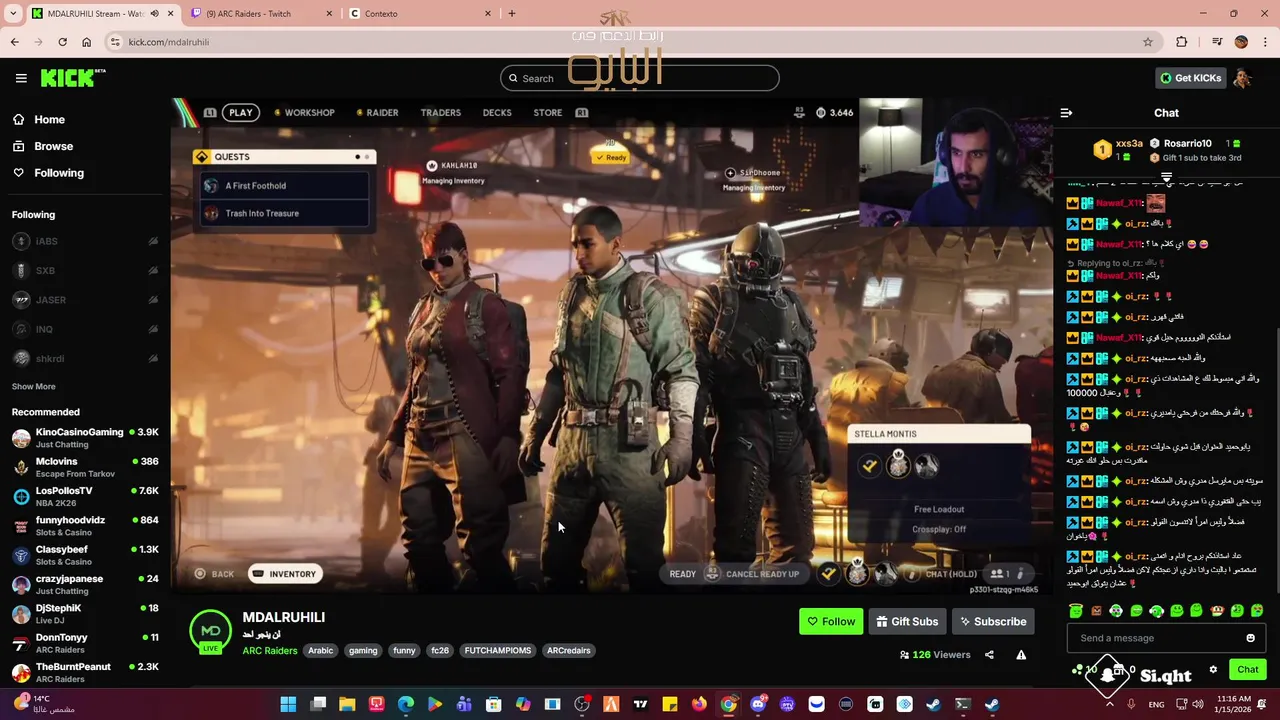Open Chrome three-dot menu
The width and height of the screenshot is (1280, 720).
coord(1265,42)
